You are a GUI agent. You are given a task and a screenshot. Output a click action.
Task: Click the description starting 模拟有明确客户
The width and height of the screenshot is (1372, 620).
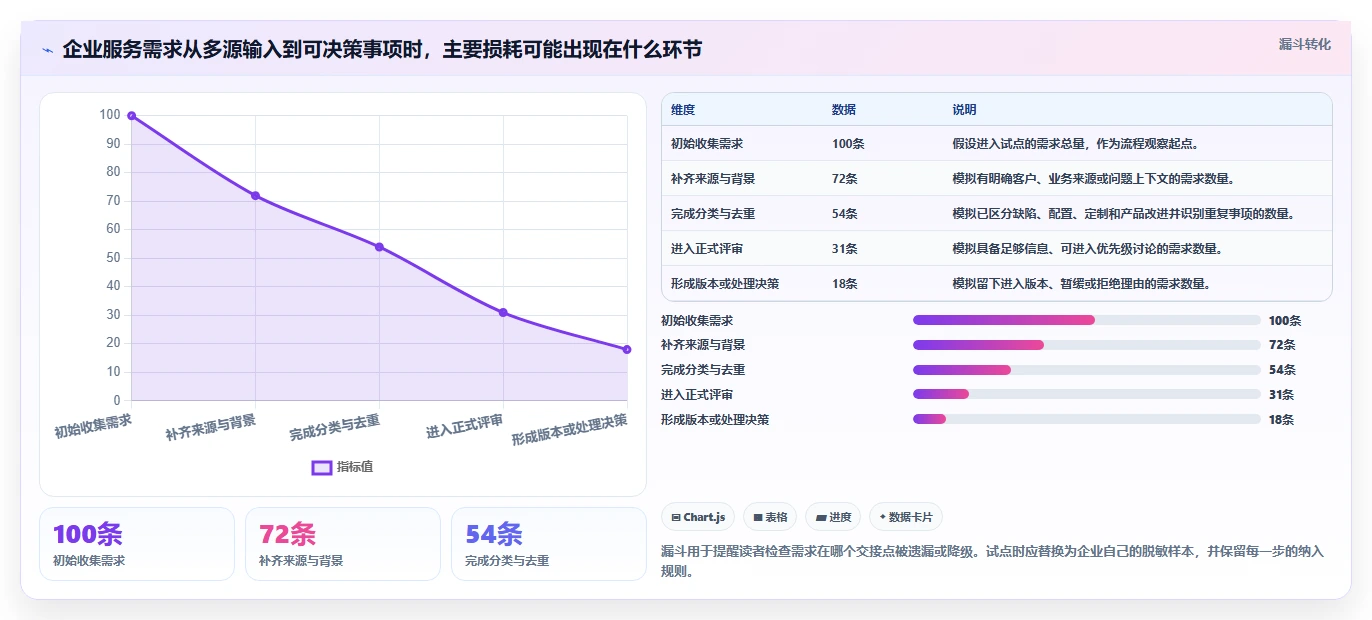(x=1094, y=179)
